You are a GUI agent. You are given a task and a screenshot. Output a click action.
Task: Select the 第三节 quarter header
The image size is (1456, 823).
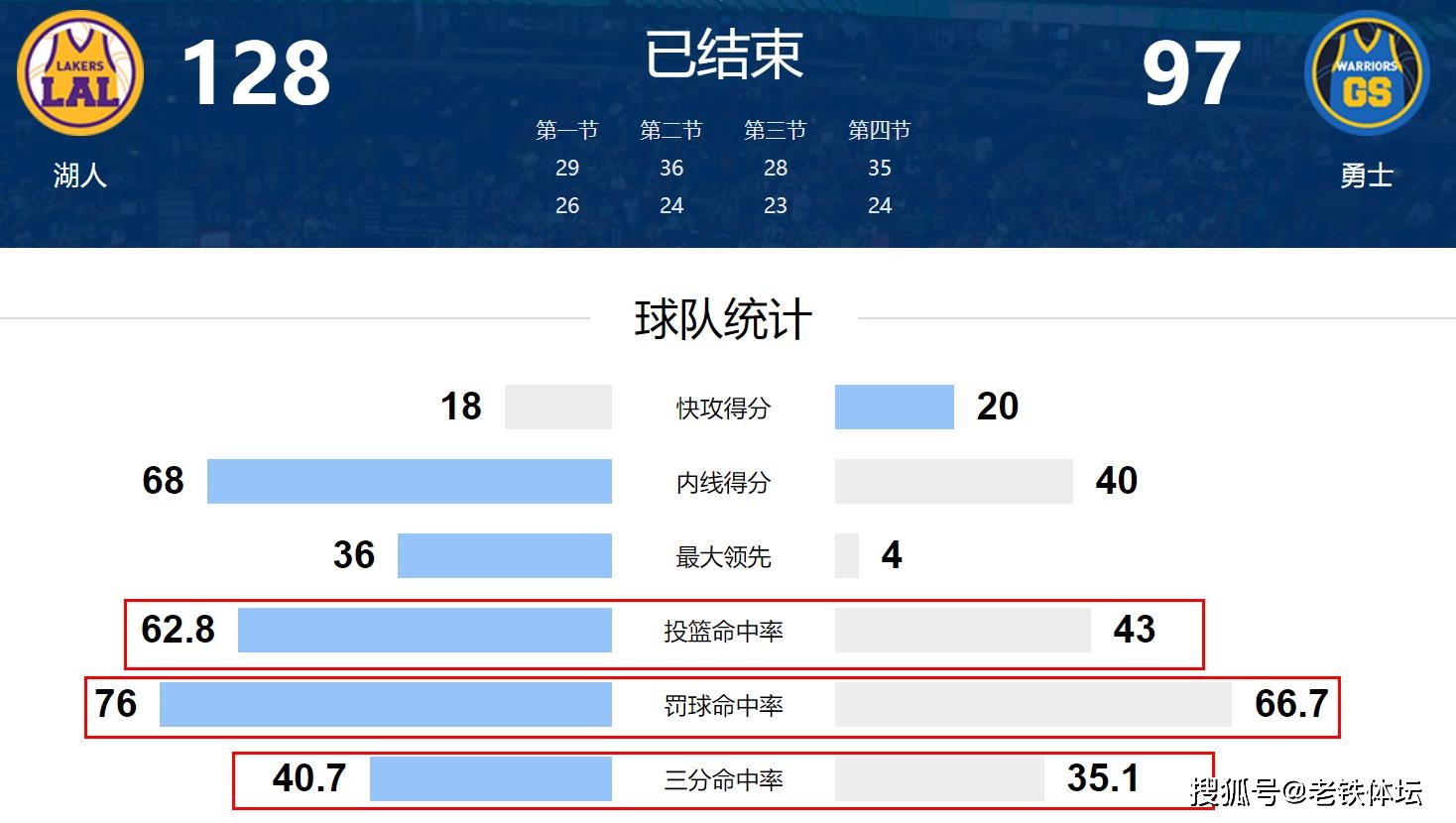776,130
